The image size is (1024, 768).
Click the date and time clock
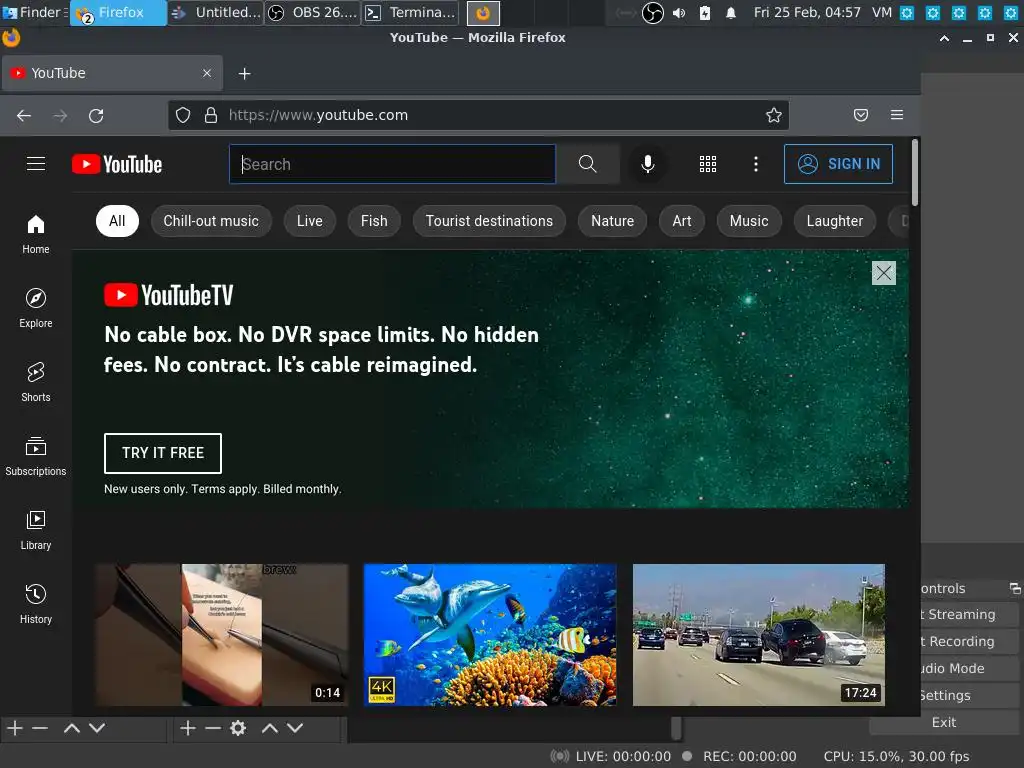tap(807, 12)
